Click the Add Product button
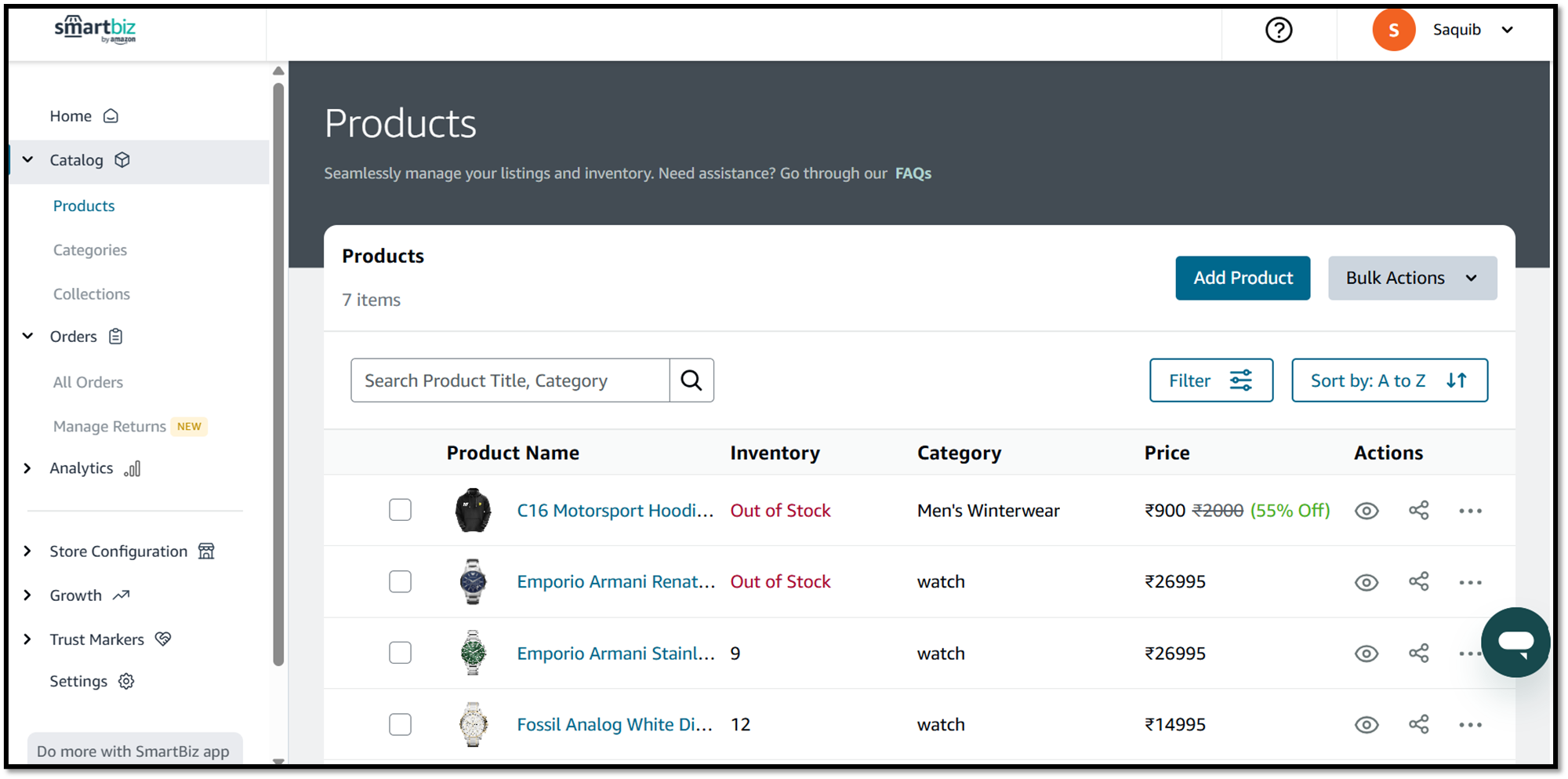1568x779 pixels. pyautogui.click(x=1243, y=278)
